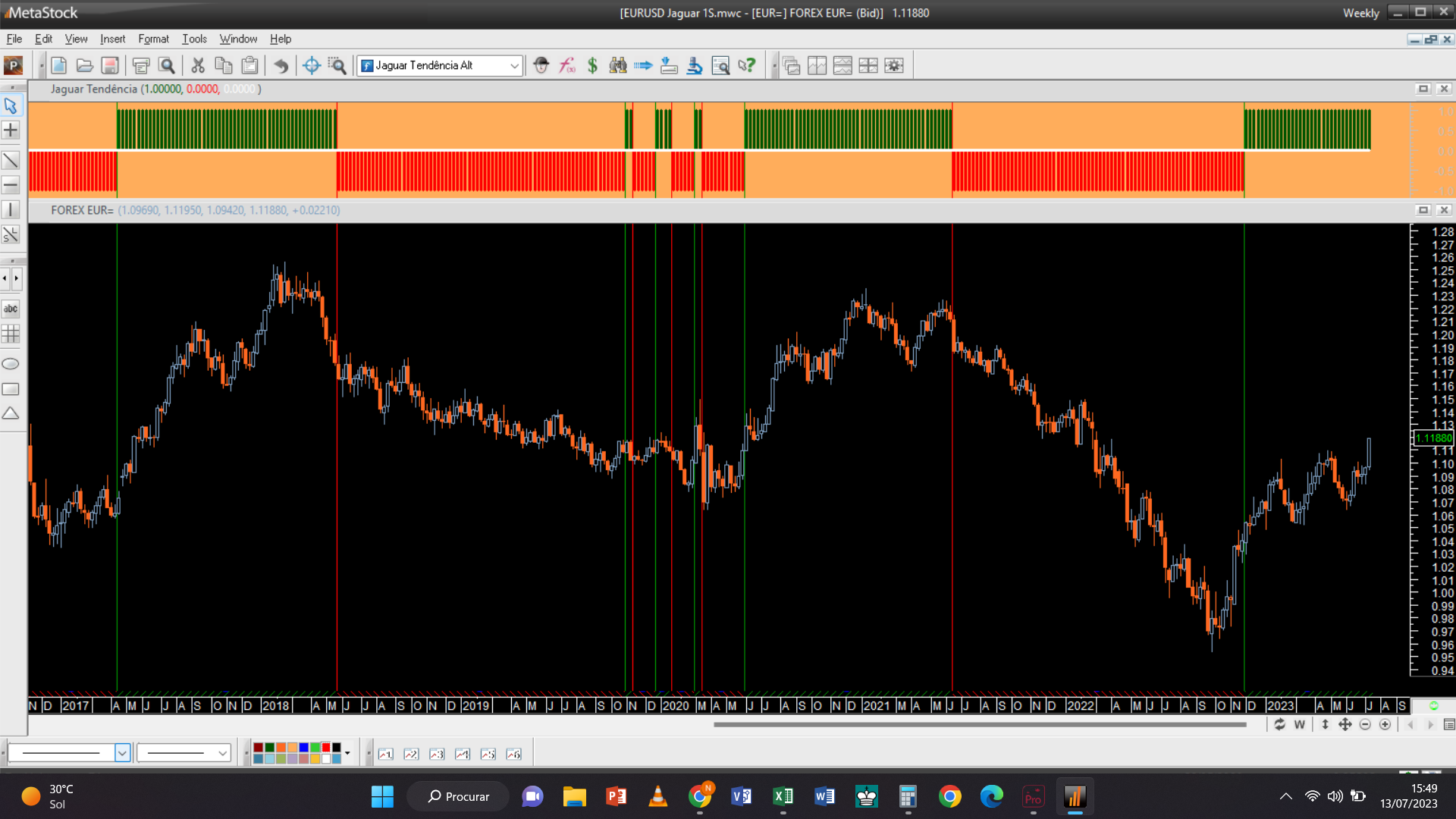Select the abc text tool

(x=11, y=309)
